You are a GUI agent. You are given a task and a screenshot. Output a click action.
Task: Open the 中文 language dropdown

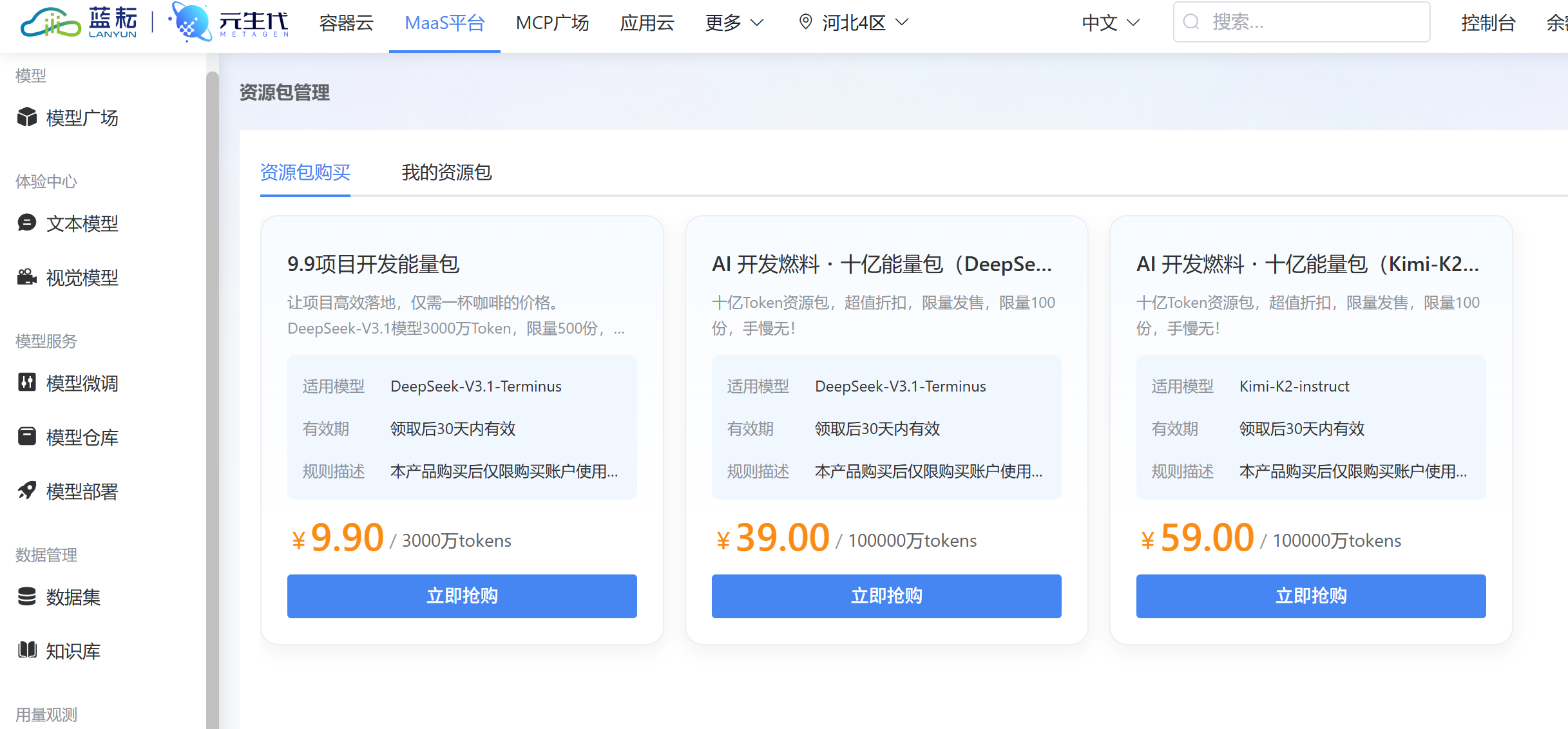click(1111, 23)
